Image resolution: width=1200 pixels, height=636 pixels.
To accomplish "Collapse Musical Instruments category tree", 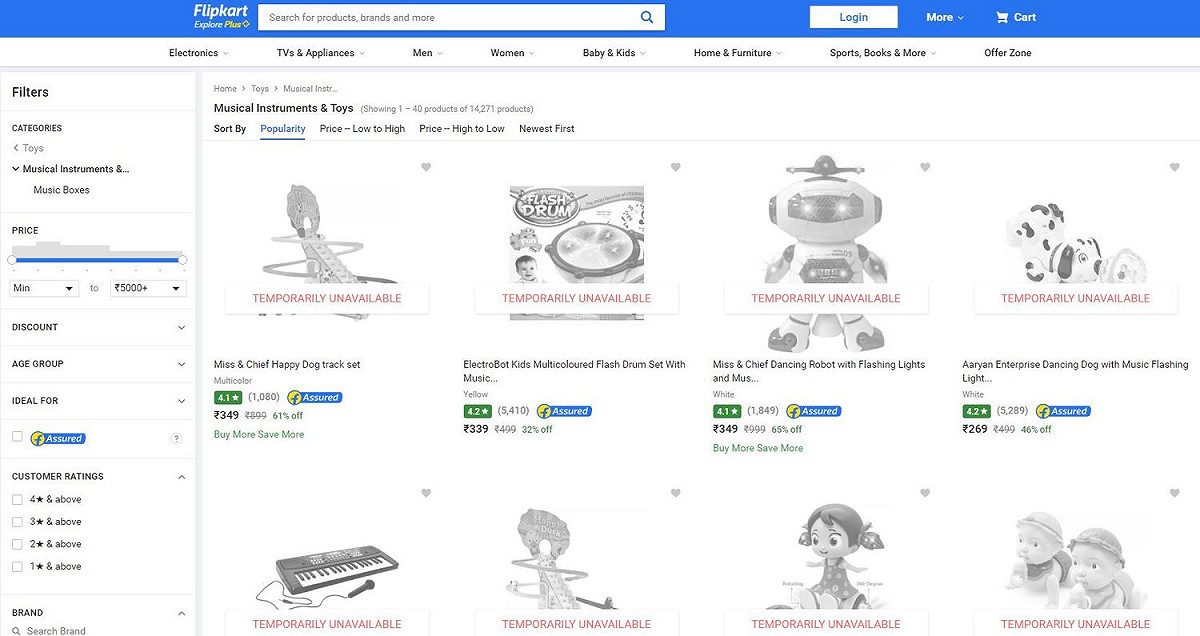I will pyautogui.click(x=16, y=169).
